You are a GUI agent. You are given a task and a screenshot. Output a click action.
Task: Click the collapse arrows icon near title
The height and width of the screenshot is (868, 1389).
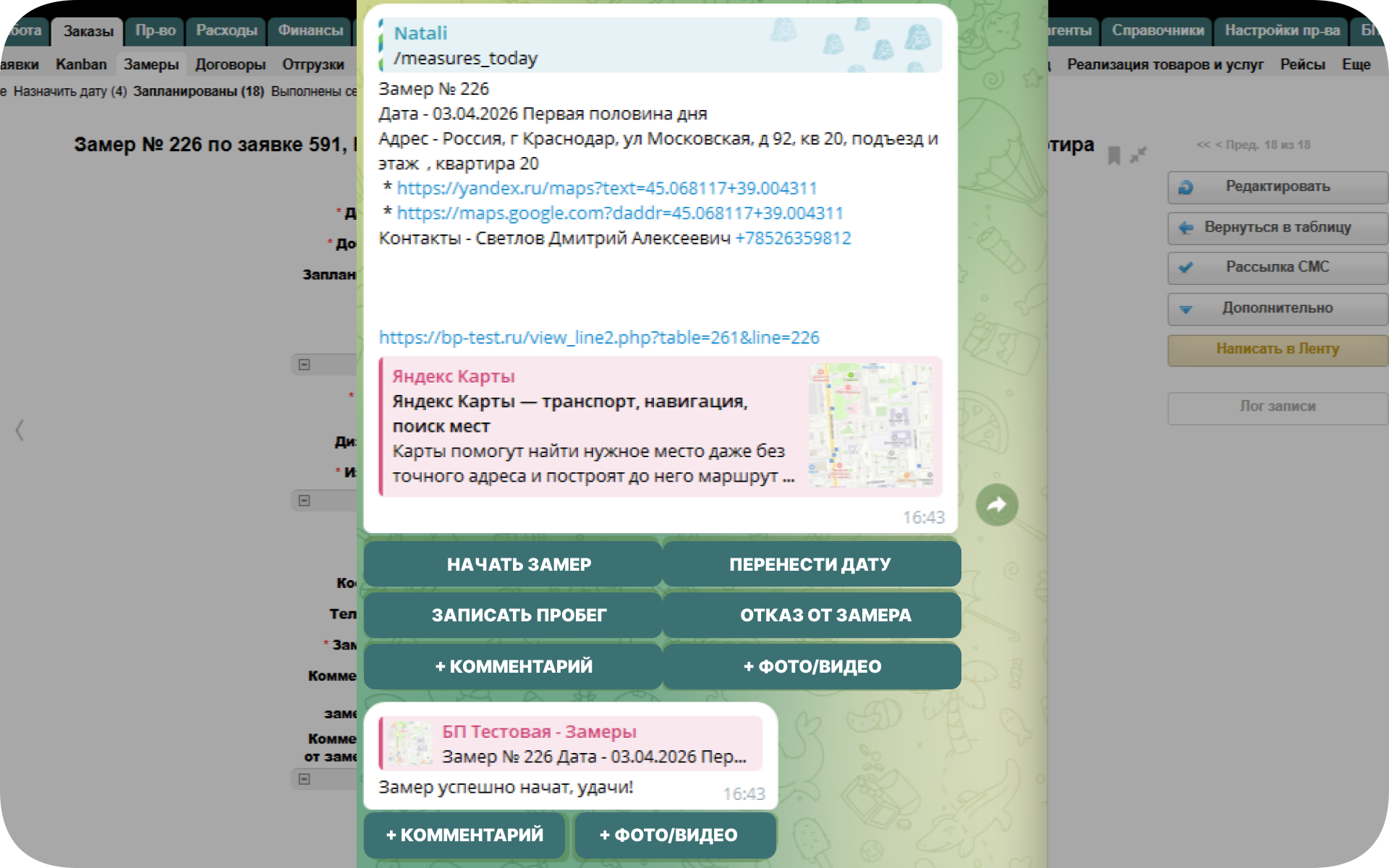point(1139,155)
